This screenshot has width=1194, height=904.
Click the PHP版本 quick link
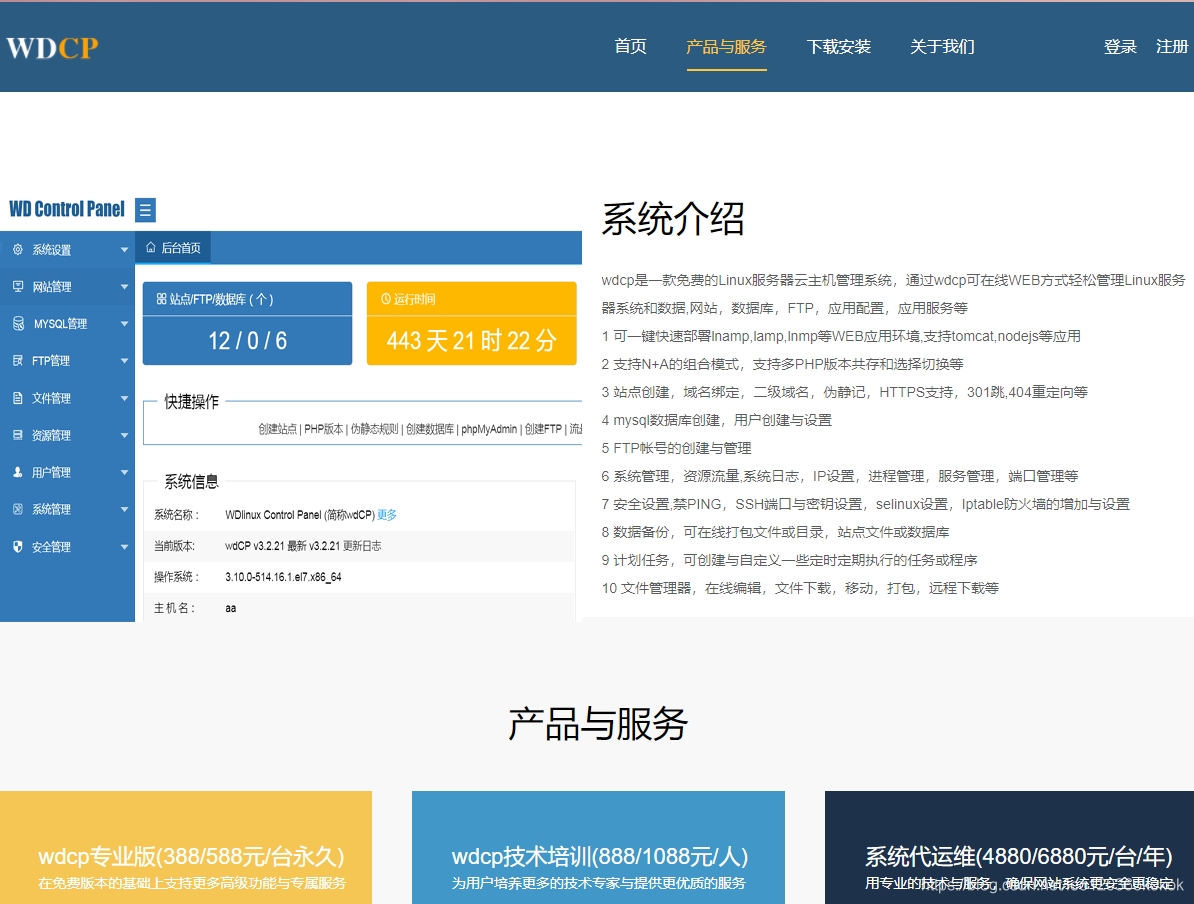pyautogui.click(x=324, y=429)
